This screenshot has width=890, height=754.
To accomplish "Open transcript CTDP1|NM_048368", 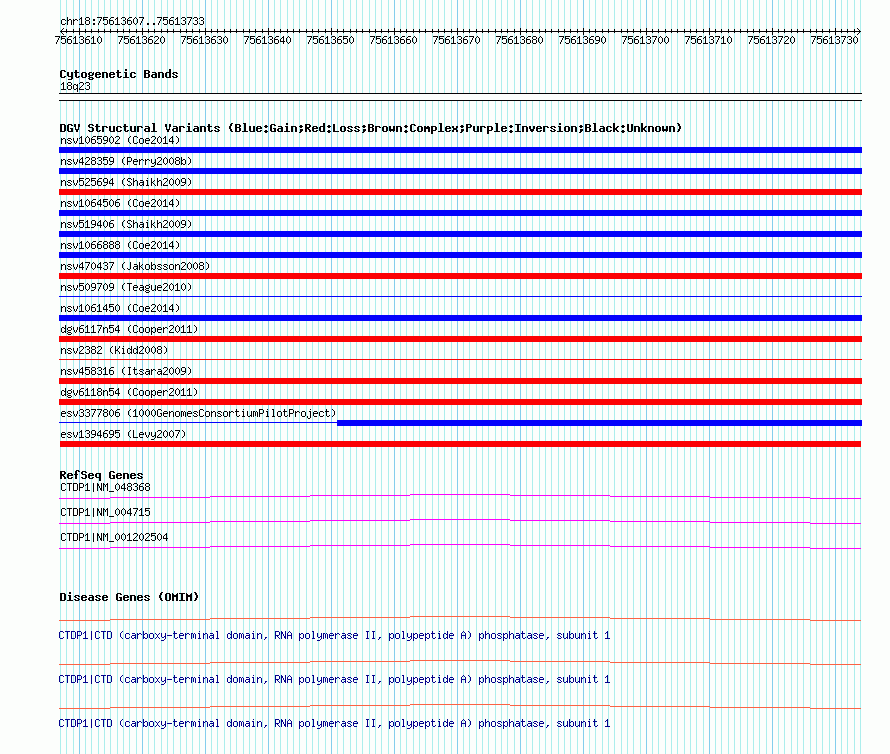I will pyautogui.click(x=105, y=487).
